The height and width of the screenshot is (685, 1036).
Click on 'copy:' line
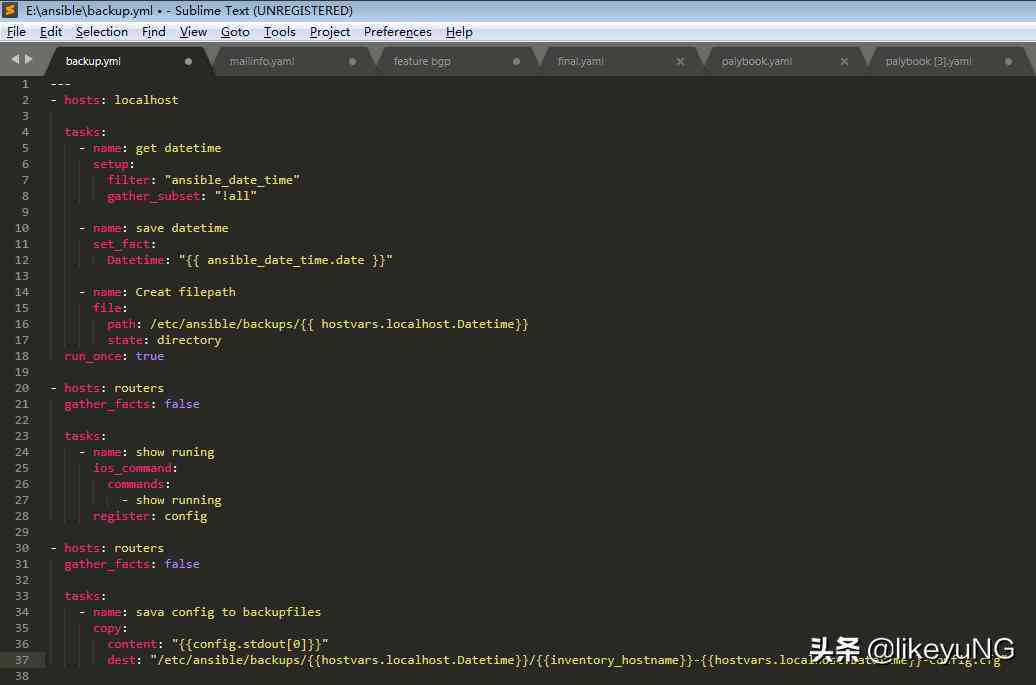(x=110, y=628)
